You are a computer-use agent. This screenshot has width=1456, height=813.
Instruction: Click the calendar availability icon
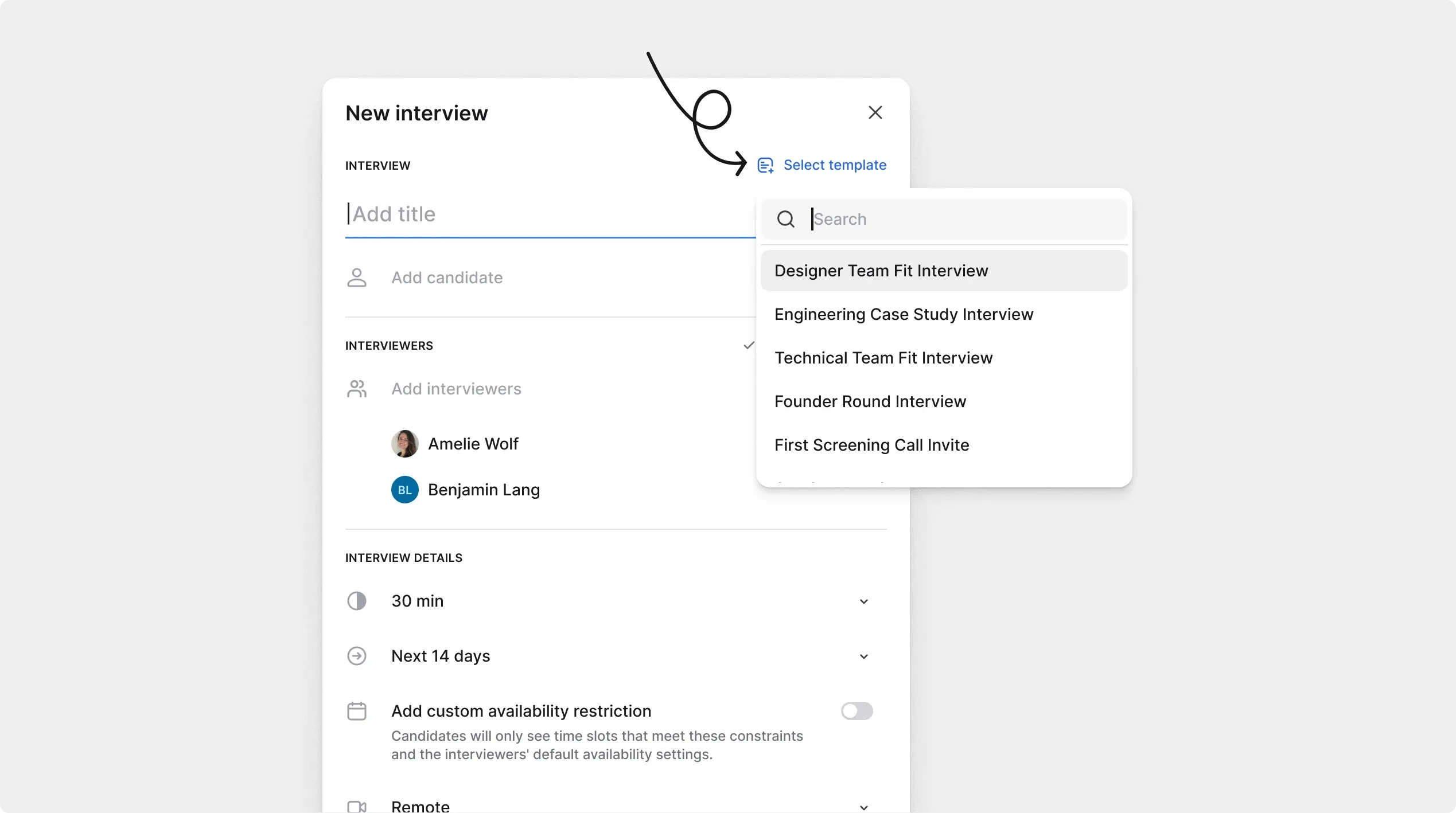point(356,711)
